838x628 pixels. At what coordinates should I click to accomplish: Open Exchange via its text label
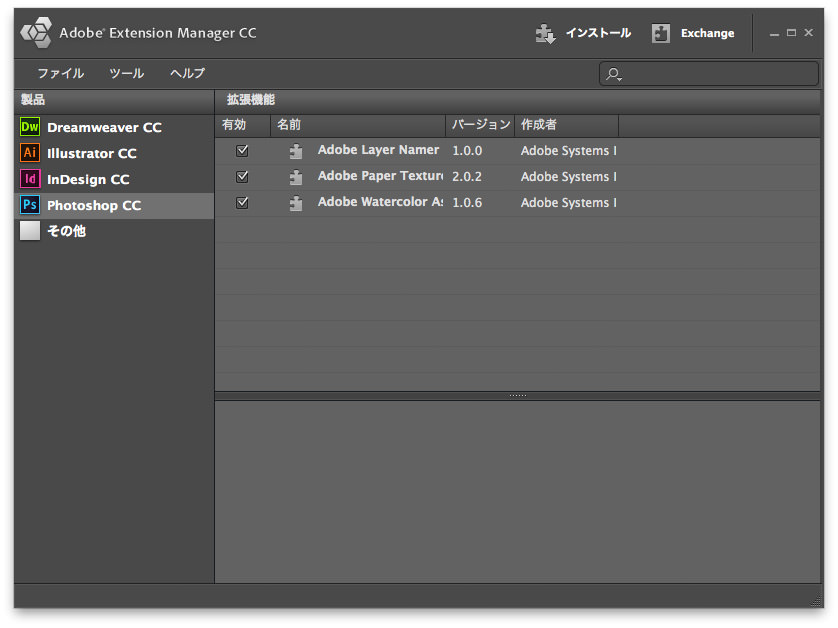pos(708,33)
